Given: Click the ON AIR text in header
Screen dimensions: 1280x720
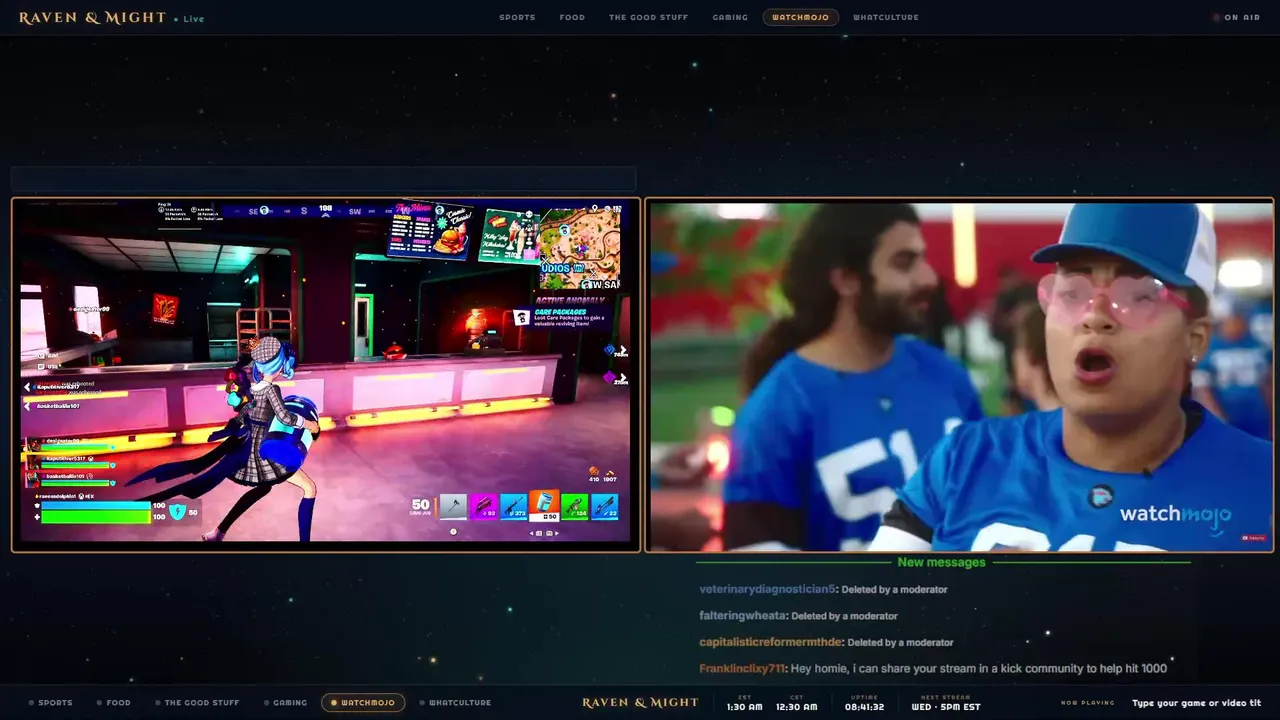Looking at the screenshot, I should [x=1242, y=17].
